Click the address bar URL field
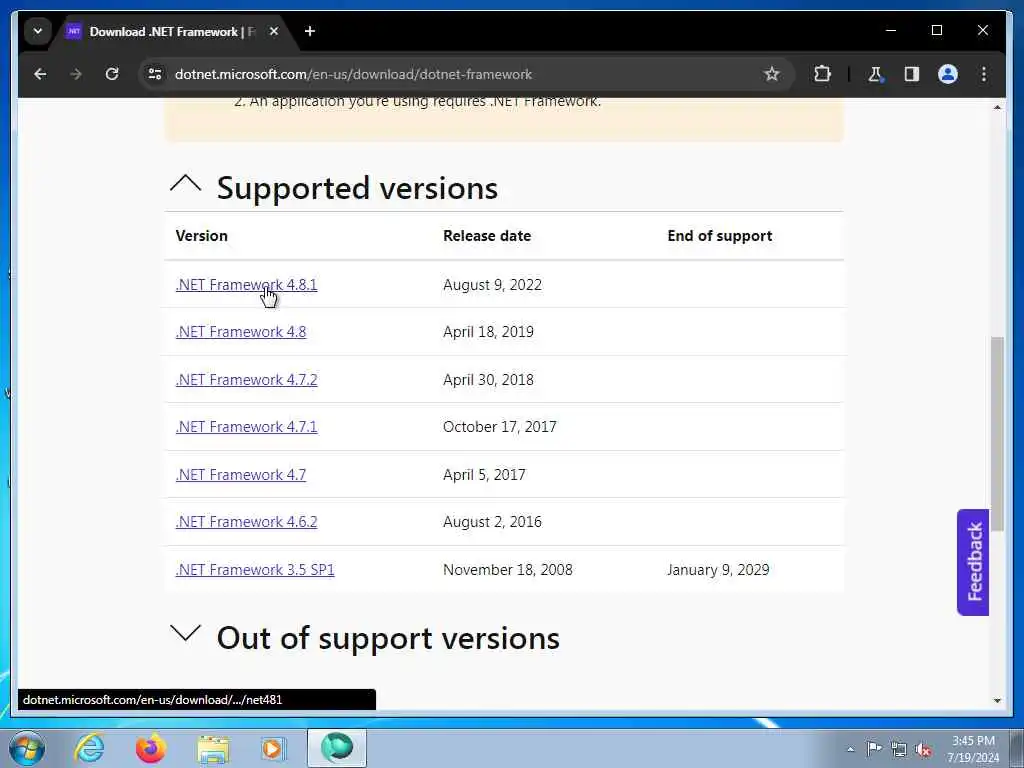 457,74
